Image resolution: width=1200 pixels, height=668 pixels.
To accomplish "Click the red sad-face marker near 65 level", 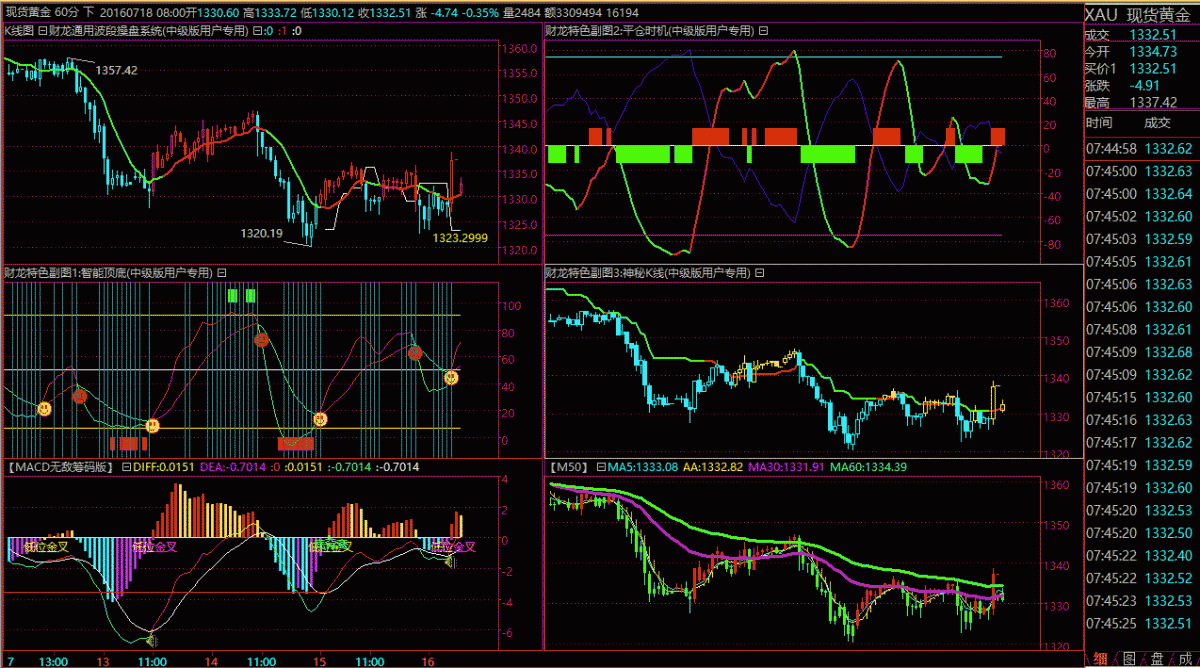I will coord(414,353).
